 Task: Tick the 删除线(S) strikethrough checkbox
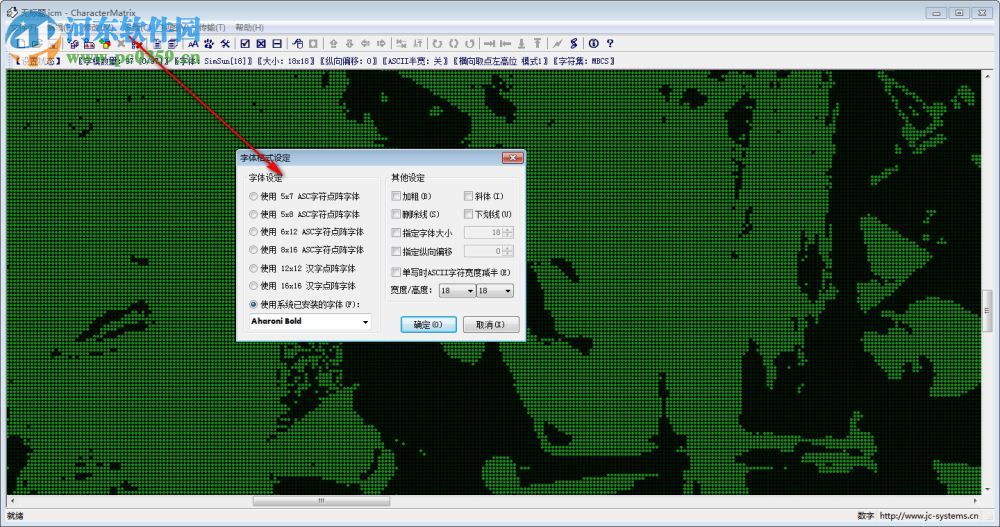[x=396, y=214]
